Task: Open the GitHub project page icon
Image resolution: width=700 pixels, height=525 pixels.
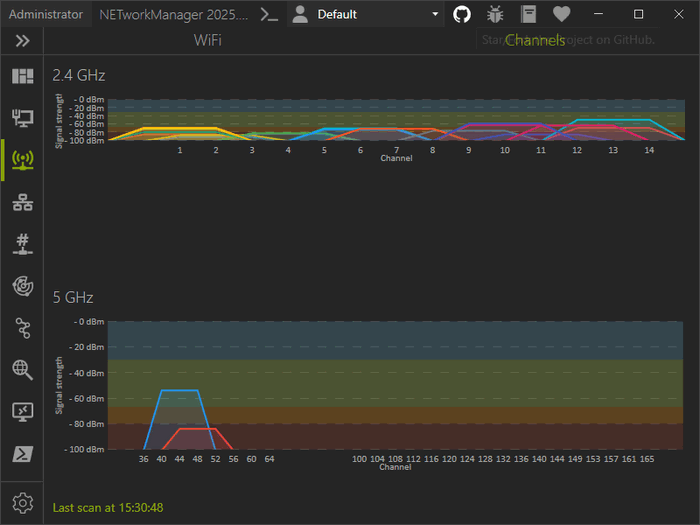Action: pos(461,14)
